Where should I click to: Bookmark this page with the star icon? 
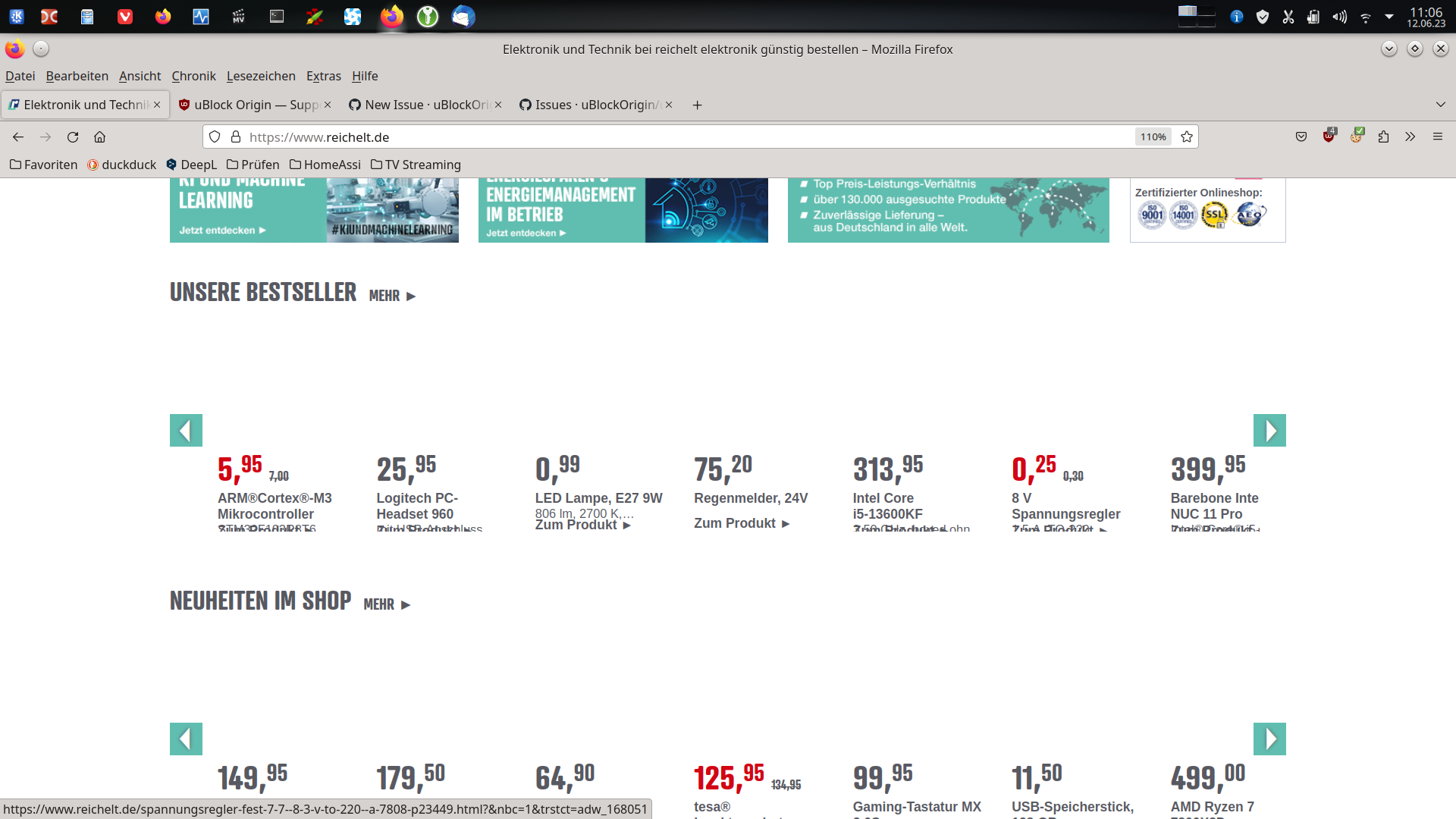(1186, 137)
